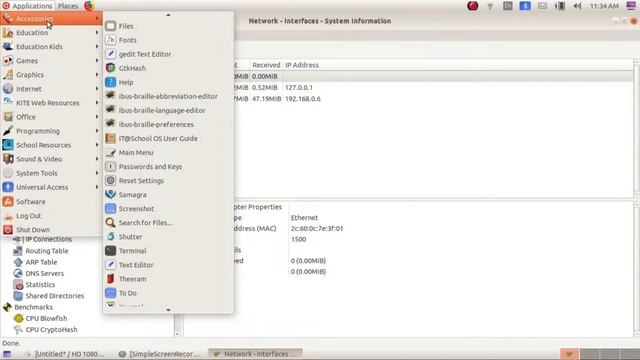Click the mail indicator in top panel
This screenshot has height=360, width=640.
coord(542,6)
